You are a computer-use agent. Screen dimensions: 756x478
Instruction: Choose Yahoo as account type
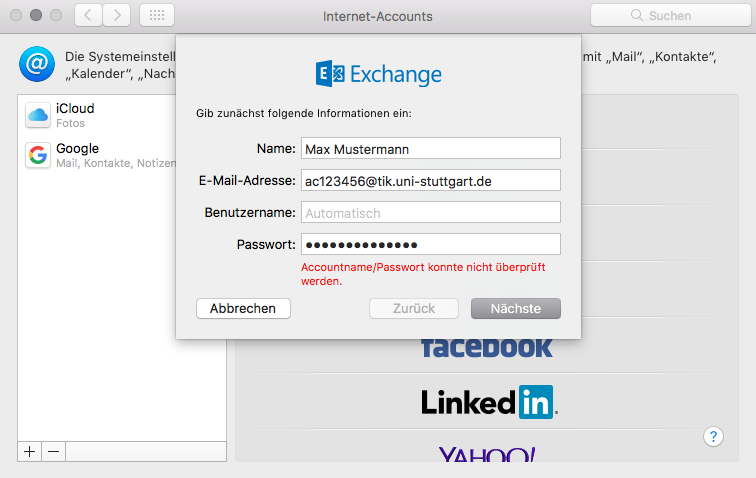pos(487,453)
